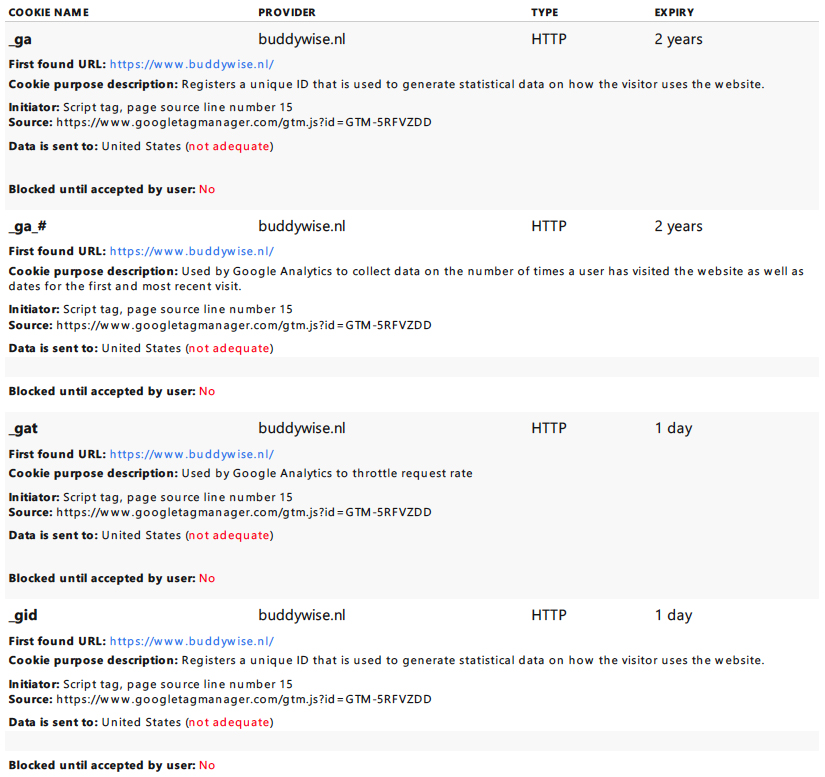Click 'not adequate' text under _gid cookie
The image size is (825, 777).
229,722
